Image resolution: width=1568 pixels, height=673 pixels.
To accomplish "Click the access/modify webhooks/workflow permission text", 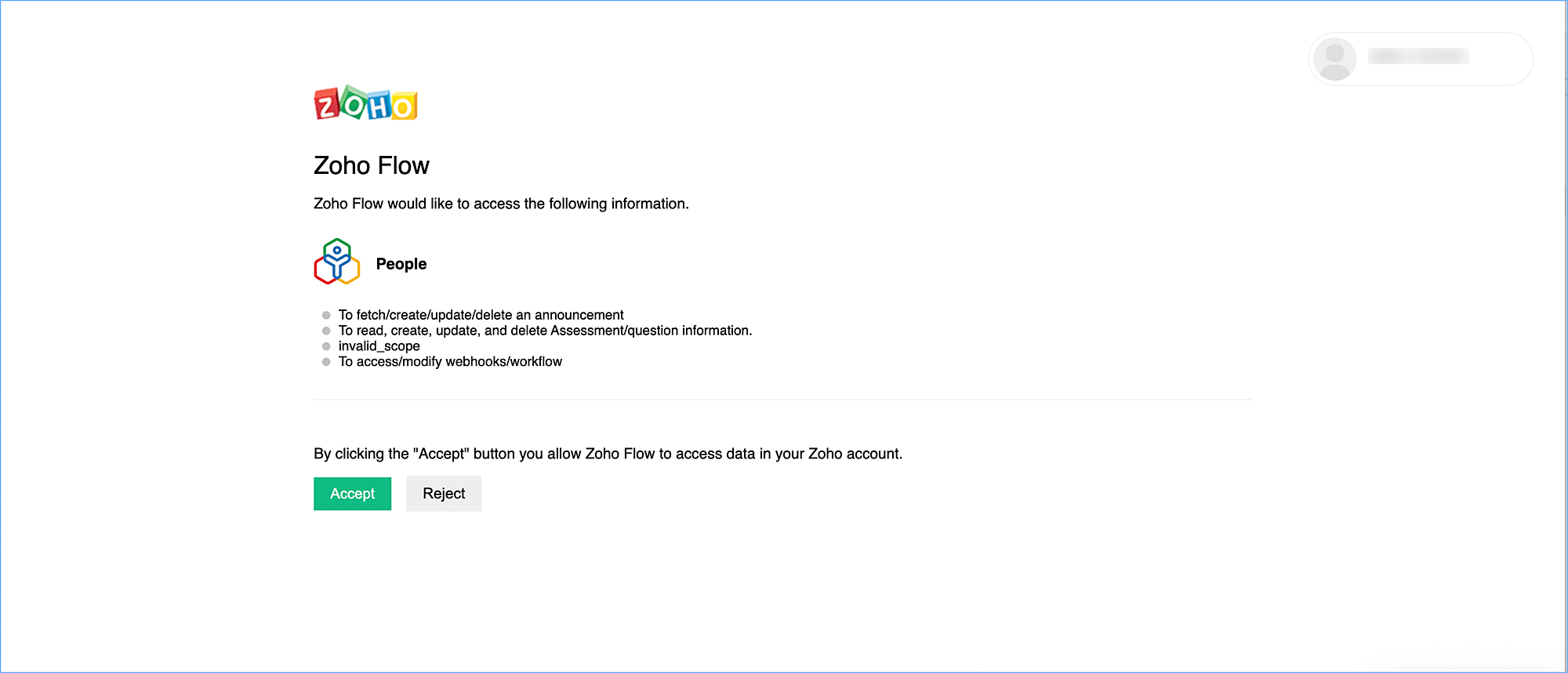I will [450, 362].
